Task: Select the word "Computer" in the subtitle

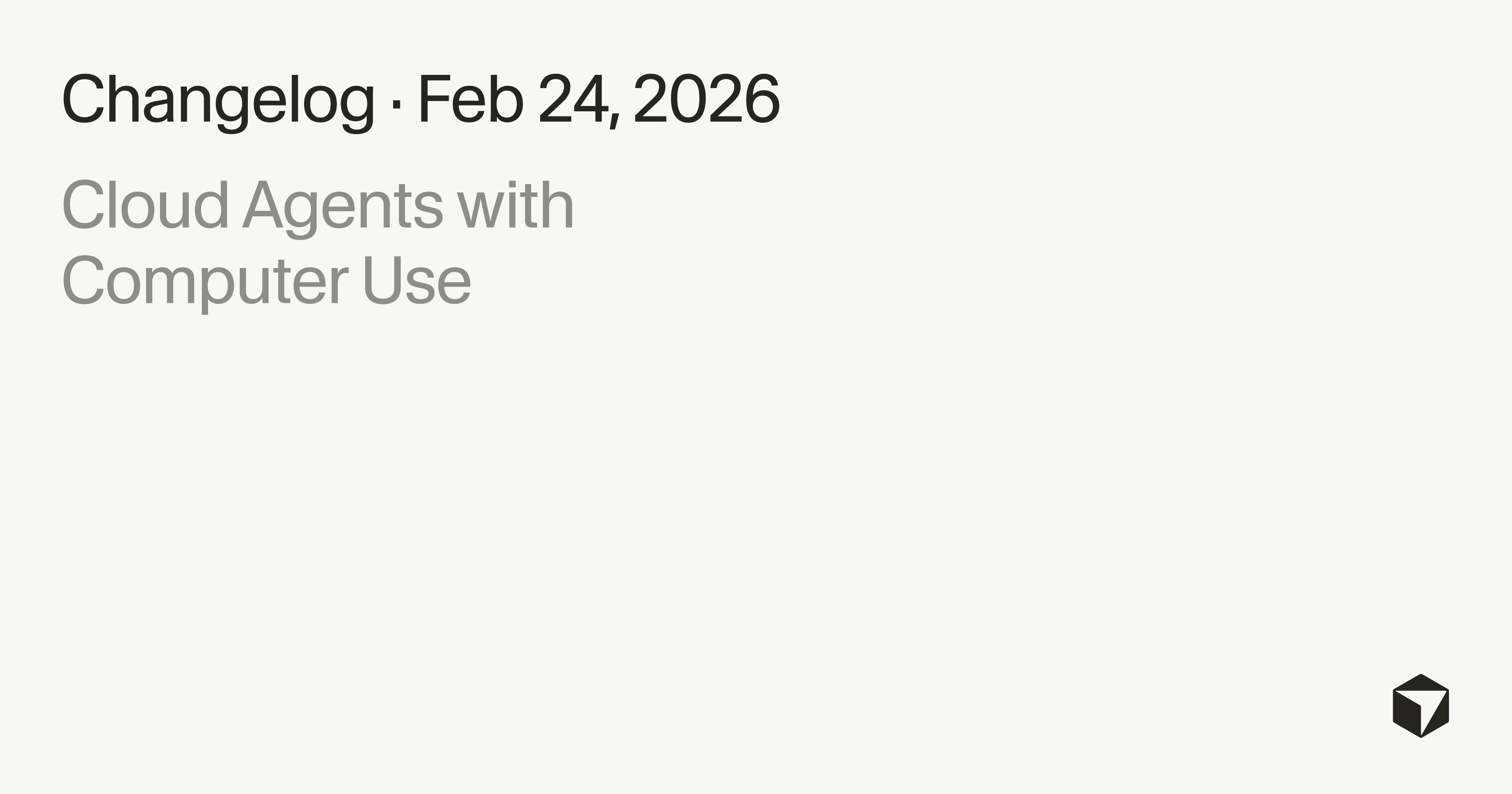Action: coord(205,281)
